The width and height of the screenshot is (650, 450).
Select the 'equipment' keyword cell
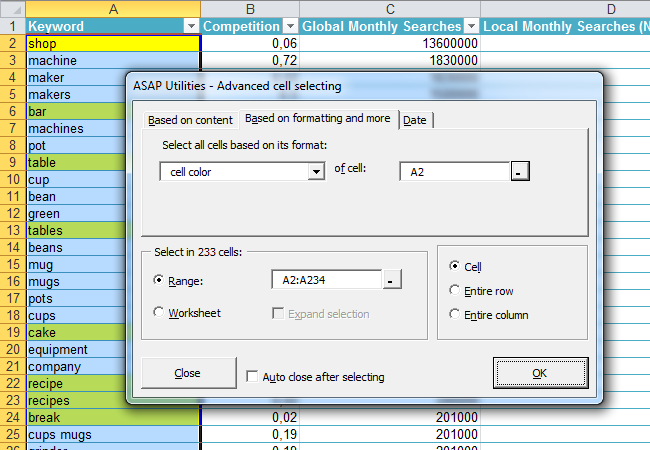(77, 349)
